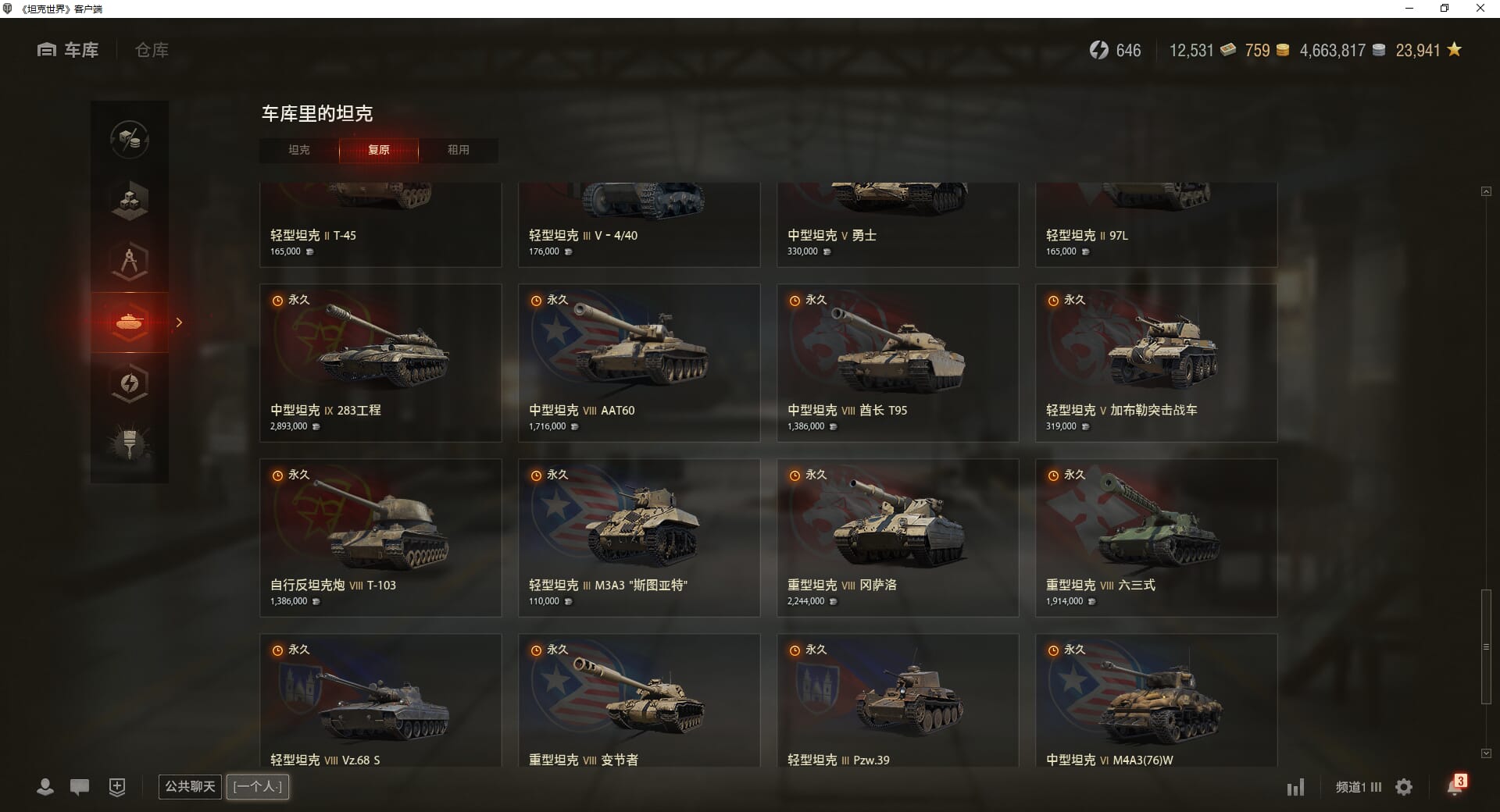The width and height of the screenshot is (1500, 812).
Task: Expand the sidebar with the arrow chevron
Action: tap(179, 322)
